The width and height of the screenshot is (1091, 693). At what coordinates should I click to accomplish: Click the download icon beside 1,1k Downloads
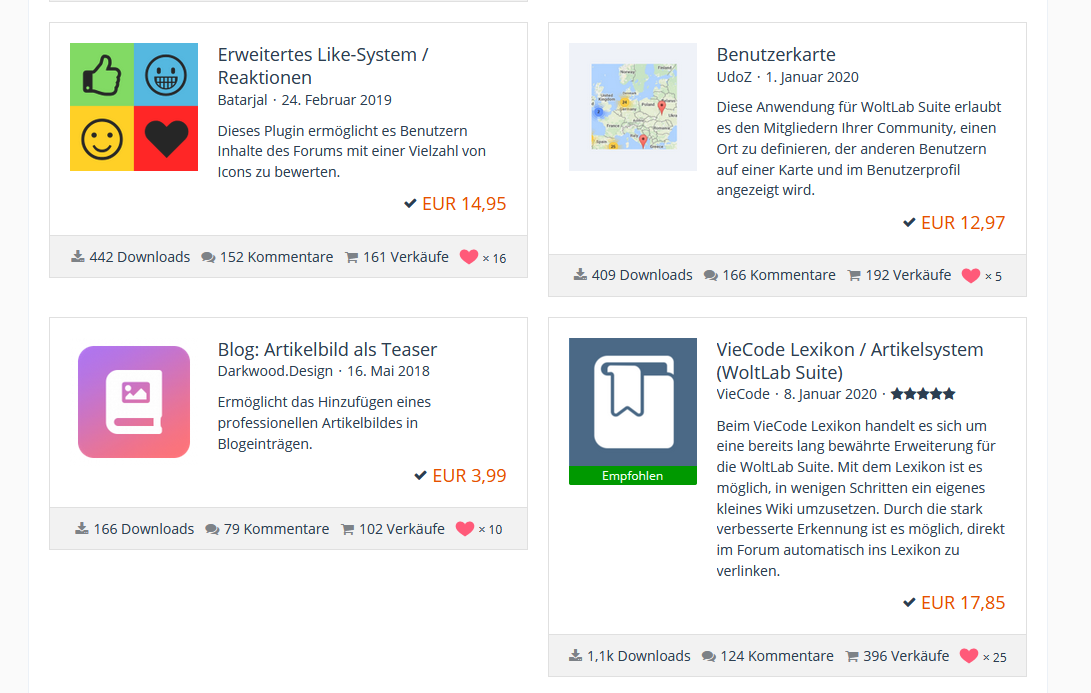(x=575, y=656)
